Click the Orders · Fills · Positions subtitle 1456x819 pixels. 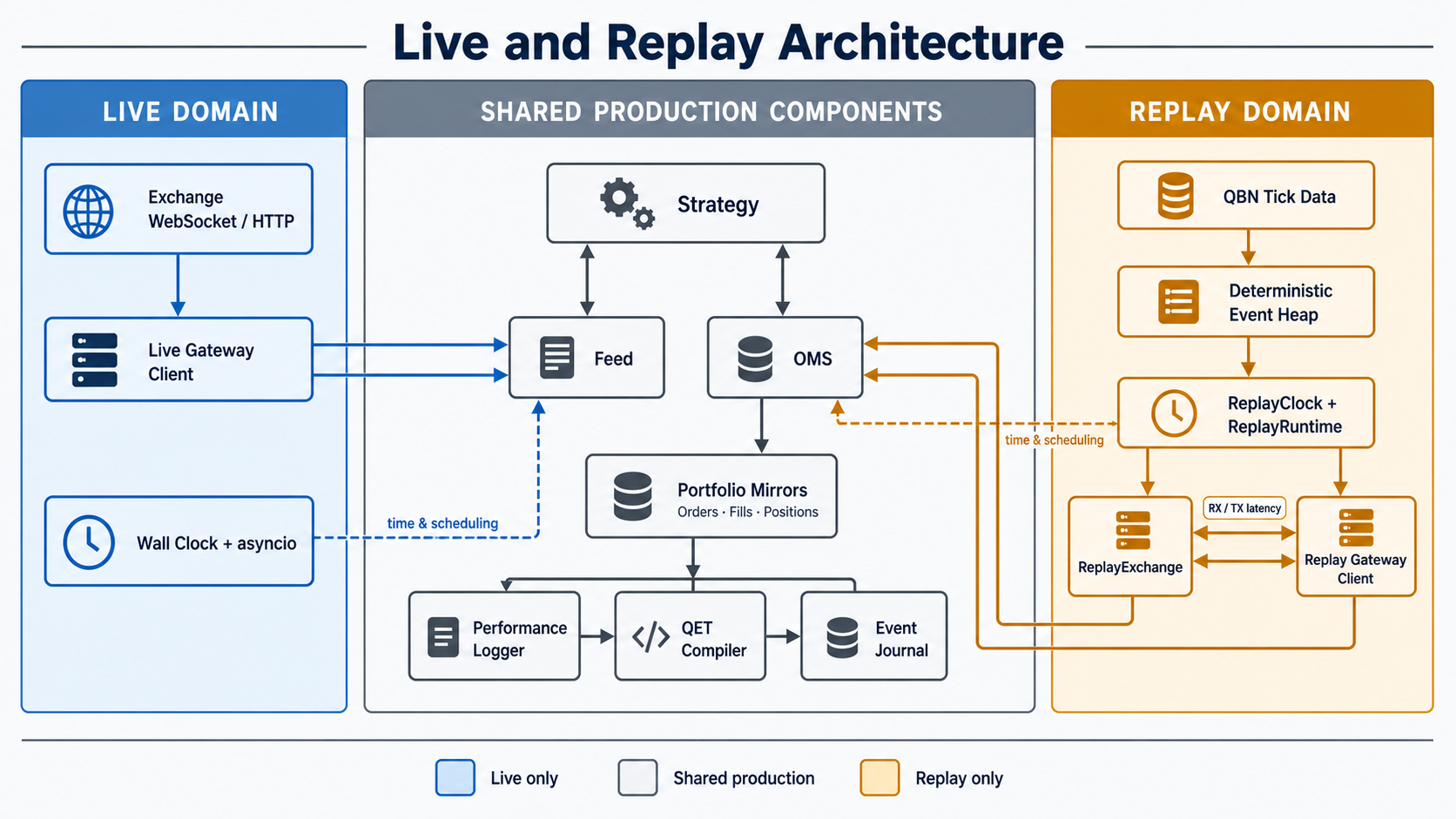click(x=748, y=512)
